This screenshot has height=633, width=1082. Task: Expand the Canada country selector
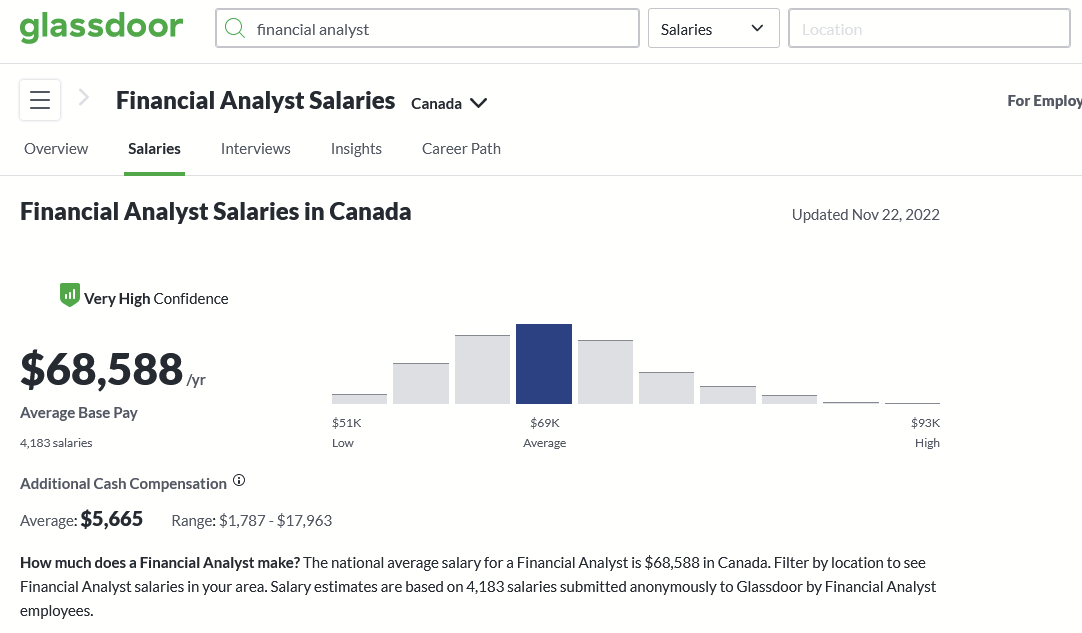click(449, 103)
